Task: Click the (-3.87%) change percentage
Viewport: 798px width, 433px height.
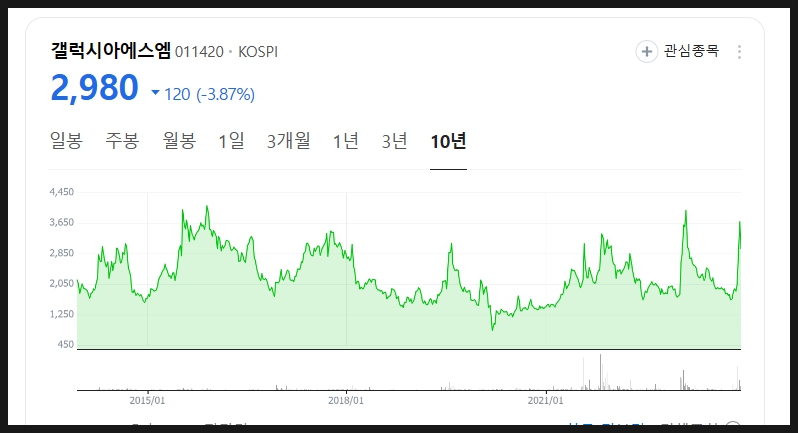Action: [x=225, y=94]
